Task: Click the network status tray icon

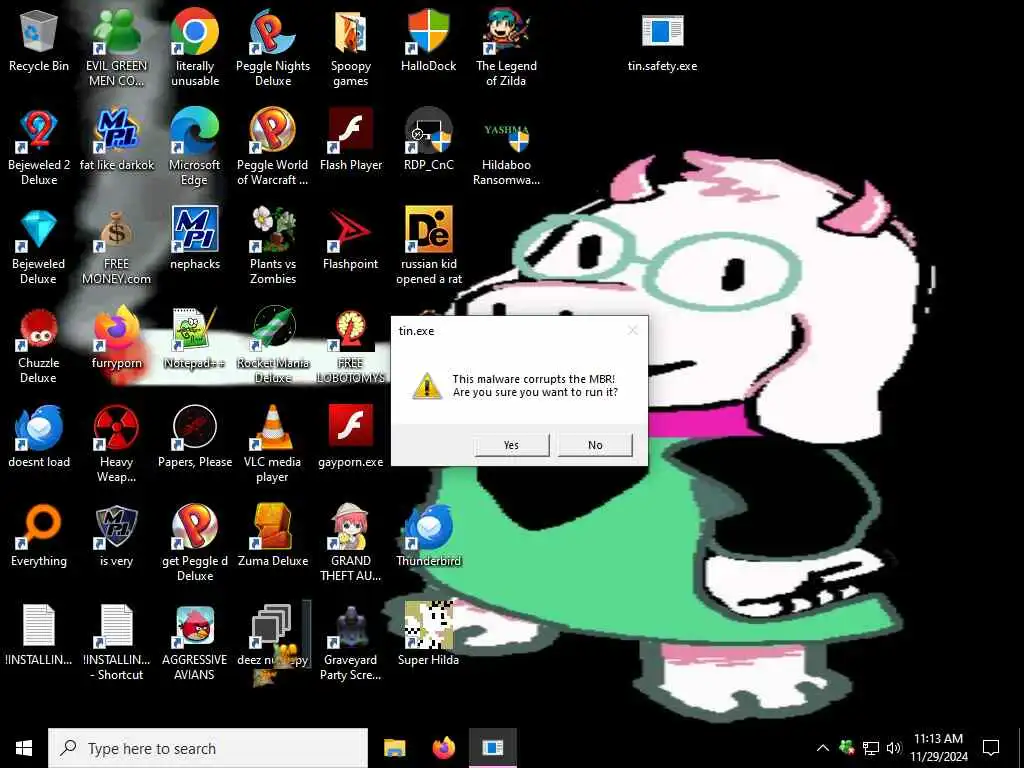Action: pos(871,748)
